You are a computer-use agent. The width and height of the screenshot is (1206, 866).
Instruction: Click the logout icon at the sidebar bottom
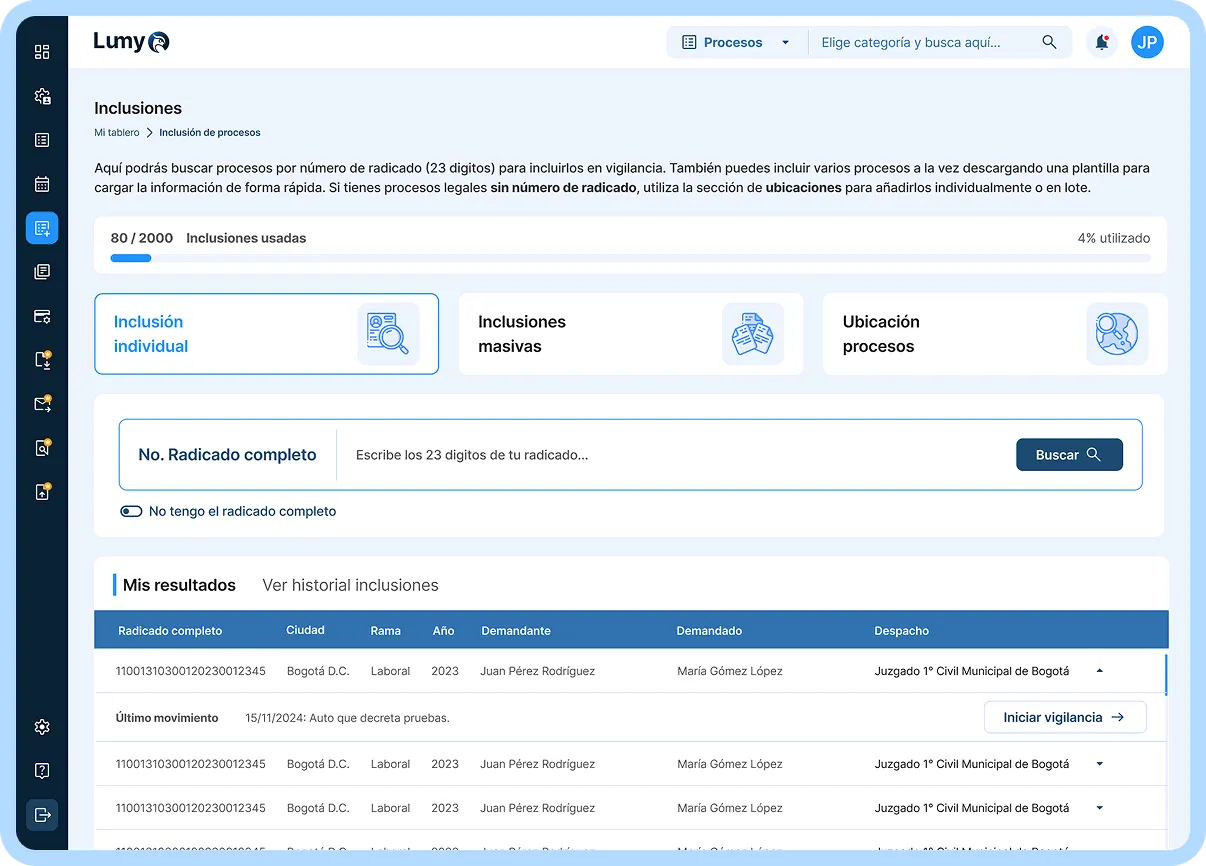click(41, 815)
